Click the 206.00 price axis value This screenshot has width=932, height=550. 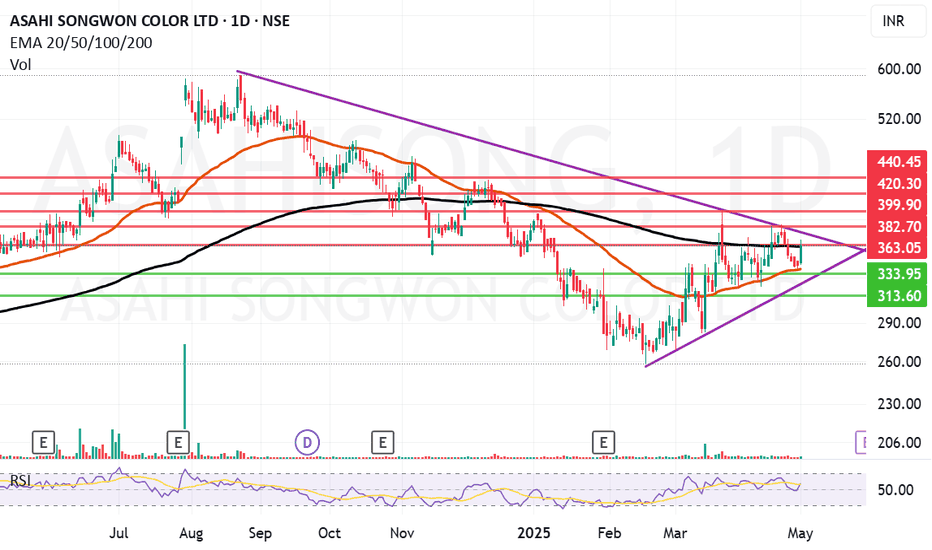click(899, 442)
